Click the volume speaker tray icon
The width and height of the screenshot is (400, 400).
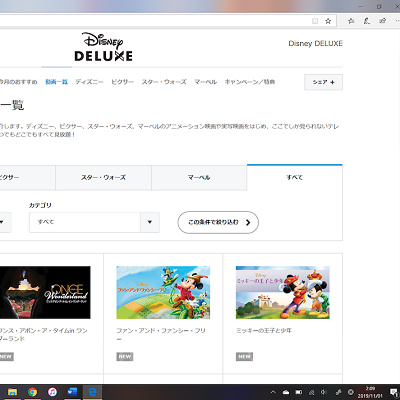324,392
